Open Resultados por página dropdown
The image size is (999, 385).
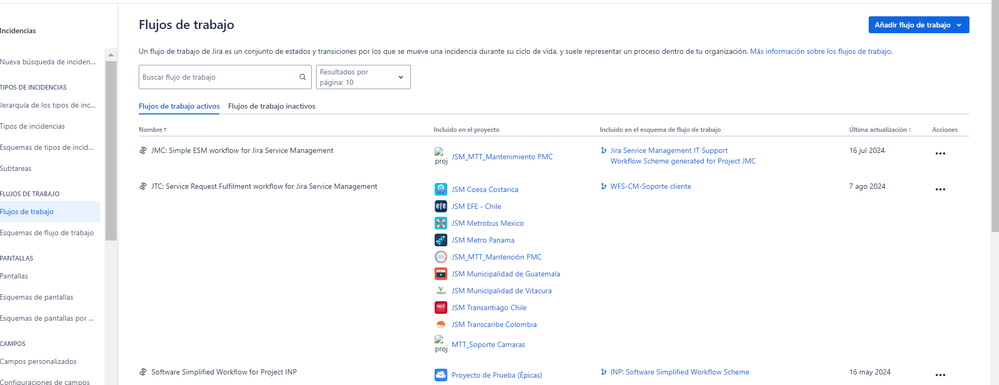[x=363, y=77]
